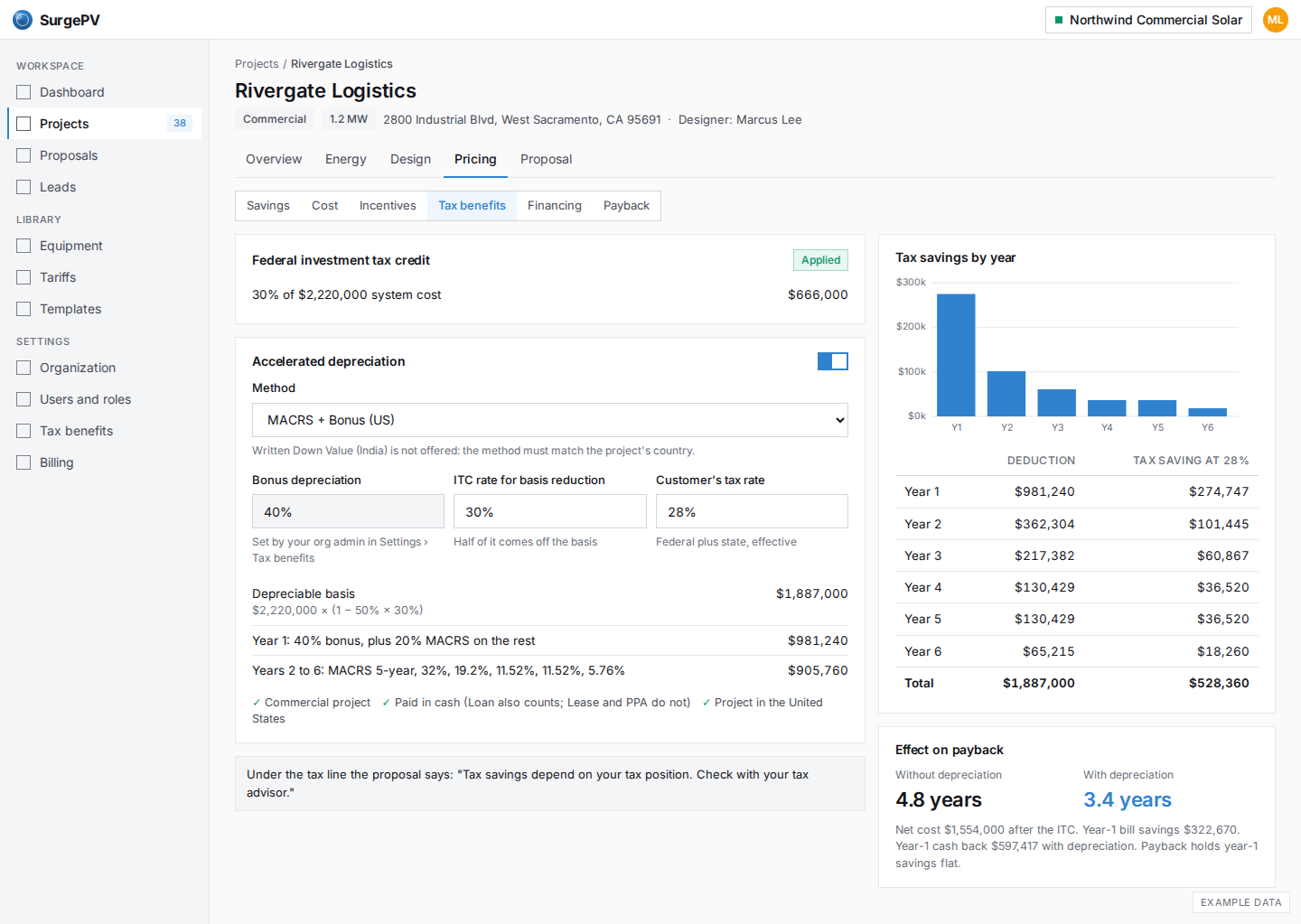The width and height of the screenshot is (1301, 924).
Task: Click the $666,000 tax credit amount
Action: [x=818, y=295]
